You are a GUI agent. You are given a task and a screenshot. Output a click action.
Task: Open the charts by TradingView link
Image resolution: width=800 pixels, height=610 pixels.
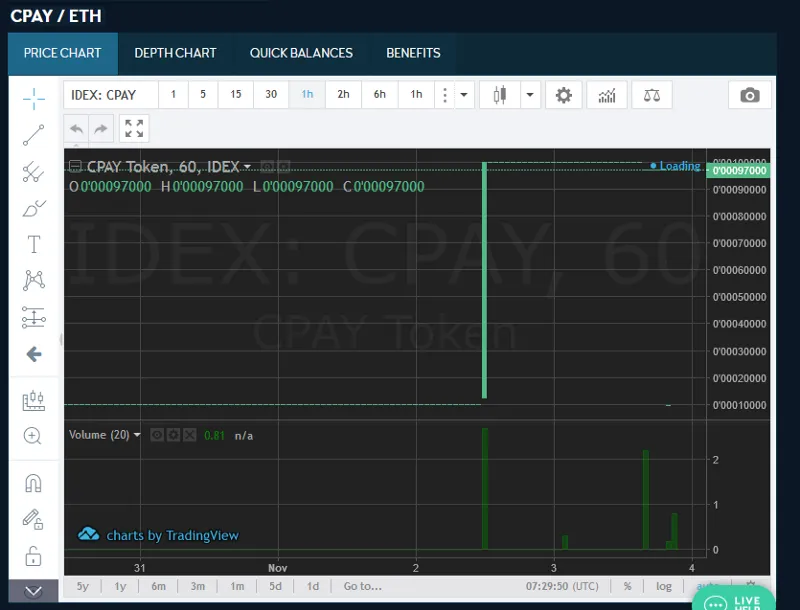[158, 535]
